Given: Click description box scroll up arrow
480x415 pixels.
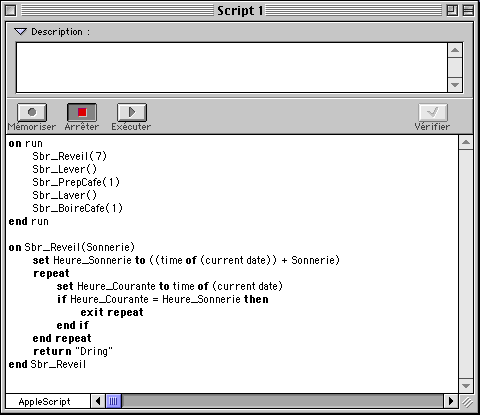Looking at the screenshot, I should [x=455, y=50].
